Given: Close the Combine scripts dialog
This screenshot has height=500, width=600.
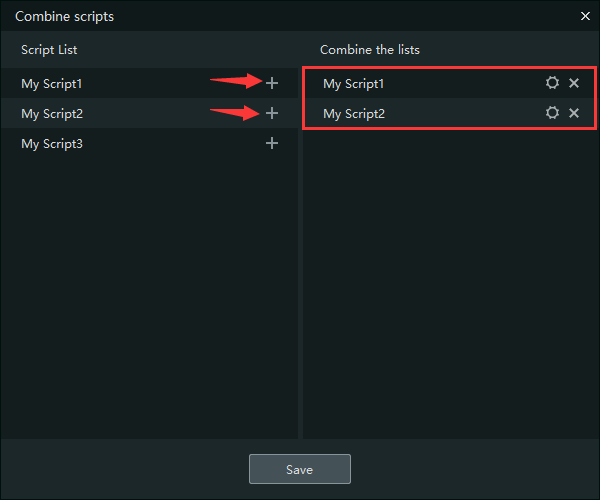Looking at the screenshot, I should [x=585, y=16].
